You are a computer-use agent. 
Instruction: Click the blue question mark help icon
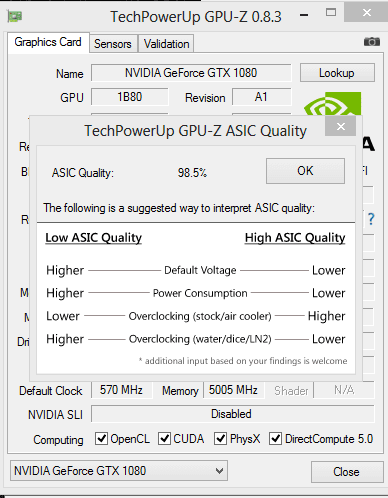[x=371, y=219]
